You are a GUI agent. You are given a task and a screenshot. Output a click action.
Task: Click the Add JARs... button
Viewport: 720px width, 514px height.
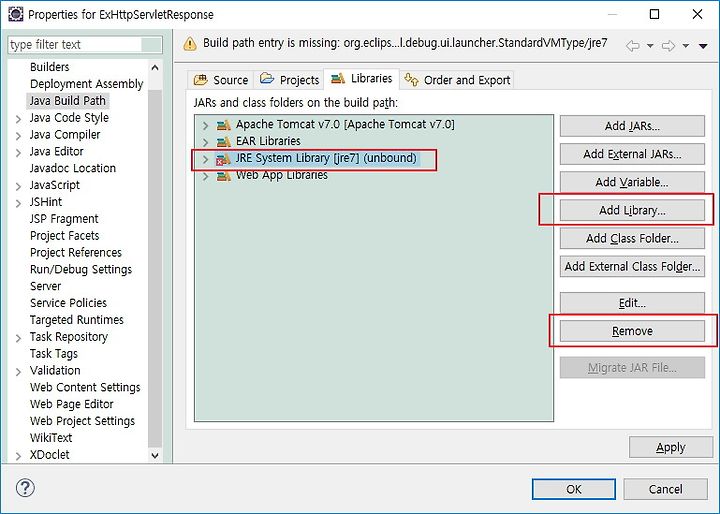click(x=632, y=126)
